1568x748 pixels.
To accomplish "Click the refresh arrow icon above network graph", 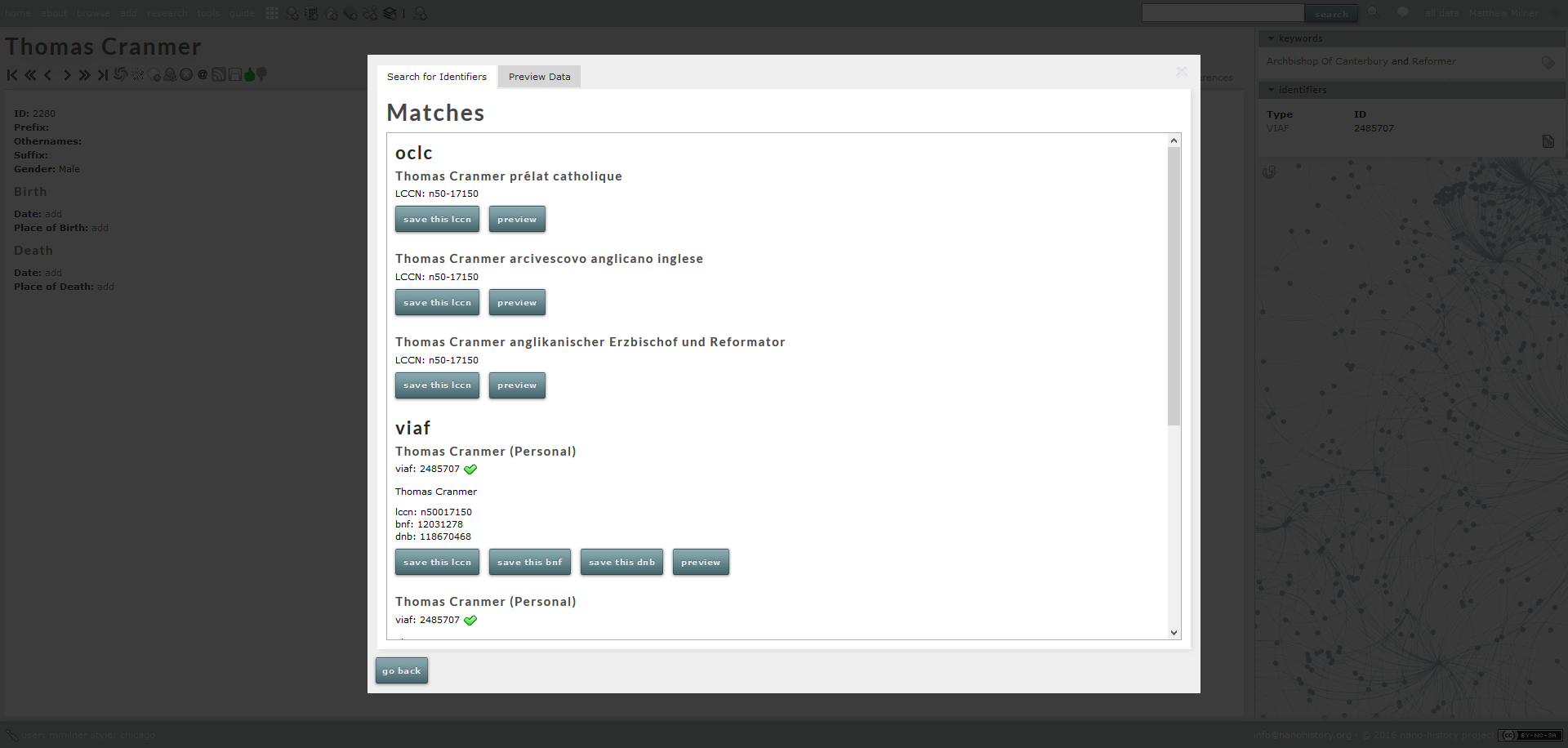I will 1269,171.
